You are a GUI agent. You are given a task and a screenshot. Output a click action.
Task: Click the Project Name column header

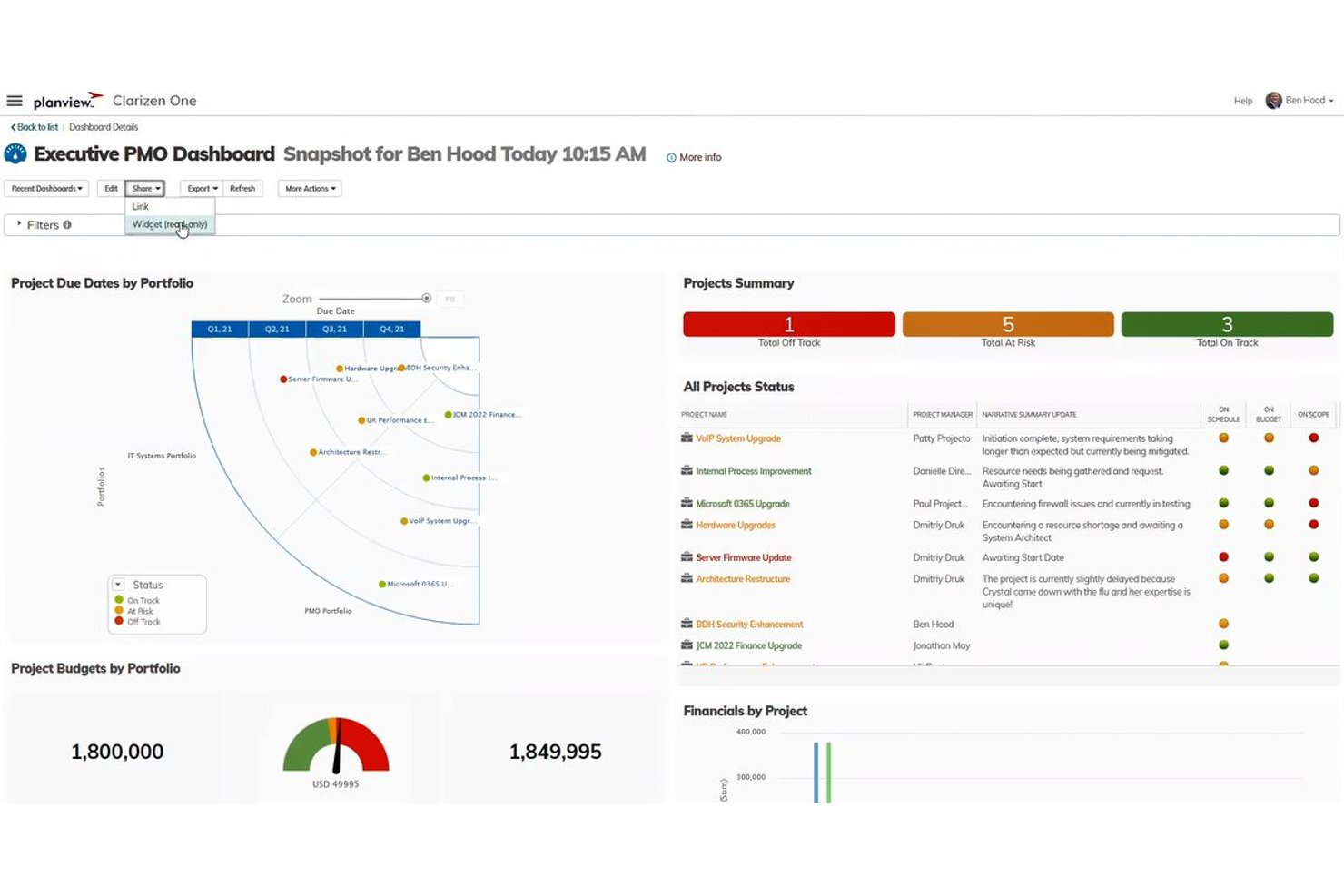point(705,415)
